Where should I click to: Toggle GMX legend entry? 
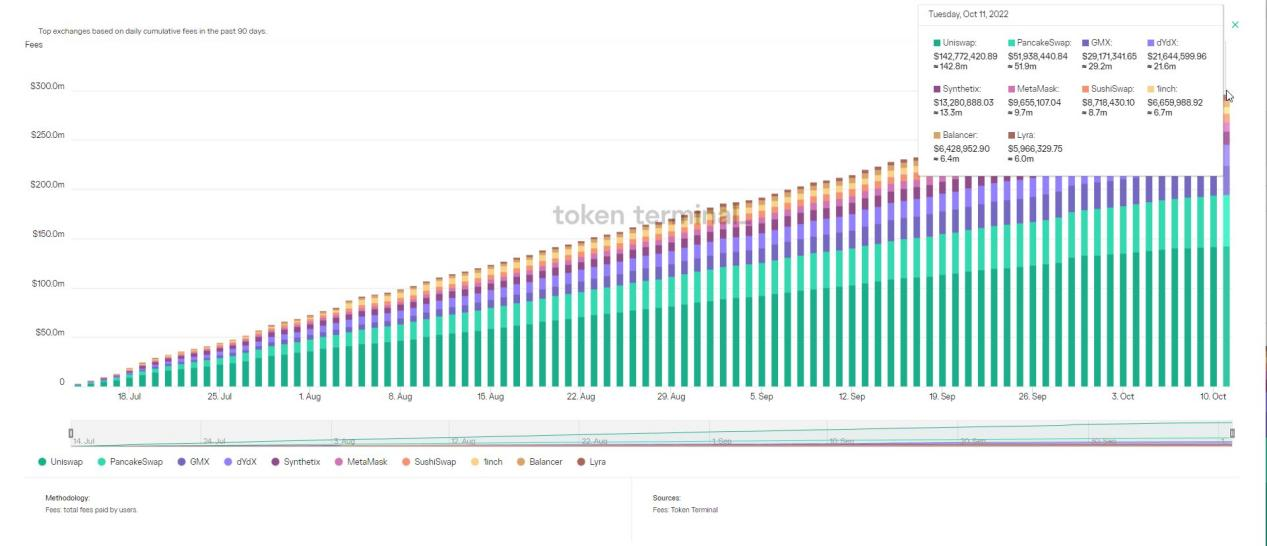click(193, 462)
